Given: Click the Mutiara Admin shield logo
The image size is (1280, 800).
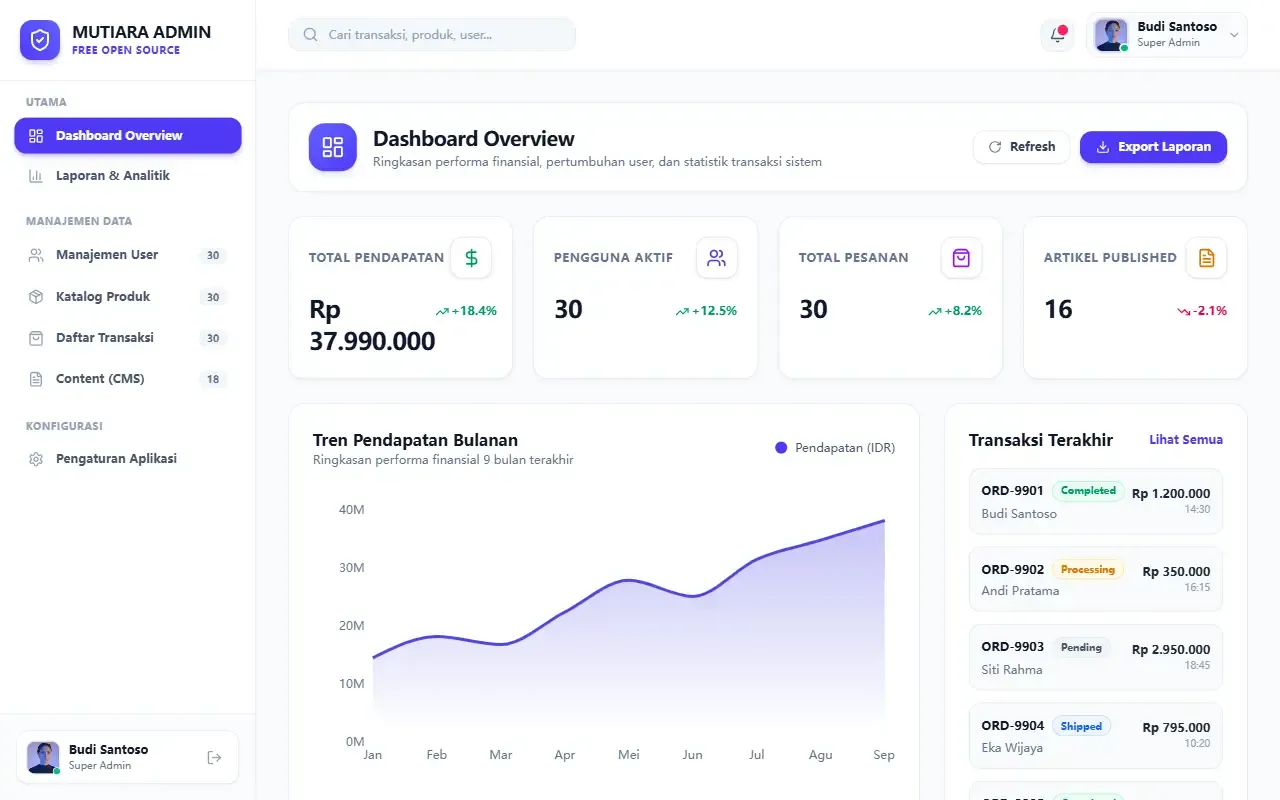Looking at the screenshot, I should (x=40, y=40).
